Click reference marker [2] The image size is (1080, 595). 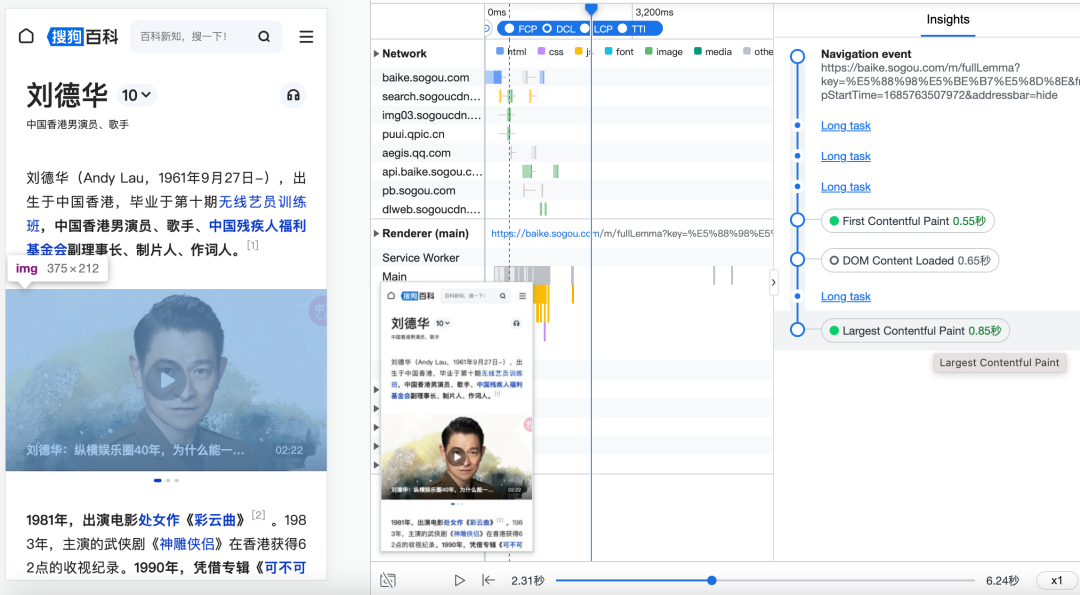click(258, 515)
